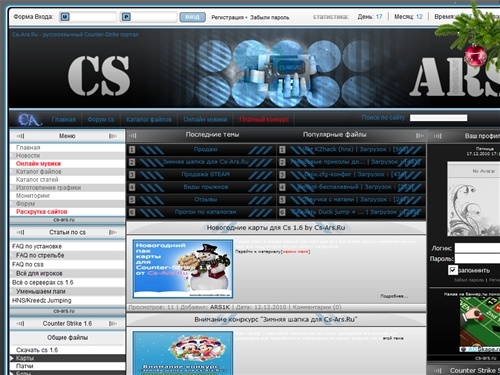500x375 pixels.
Task: Open the Регистрация link
Action: (x=228, y=17)
